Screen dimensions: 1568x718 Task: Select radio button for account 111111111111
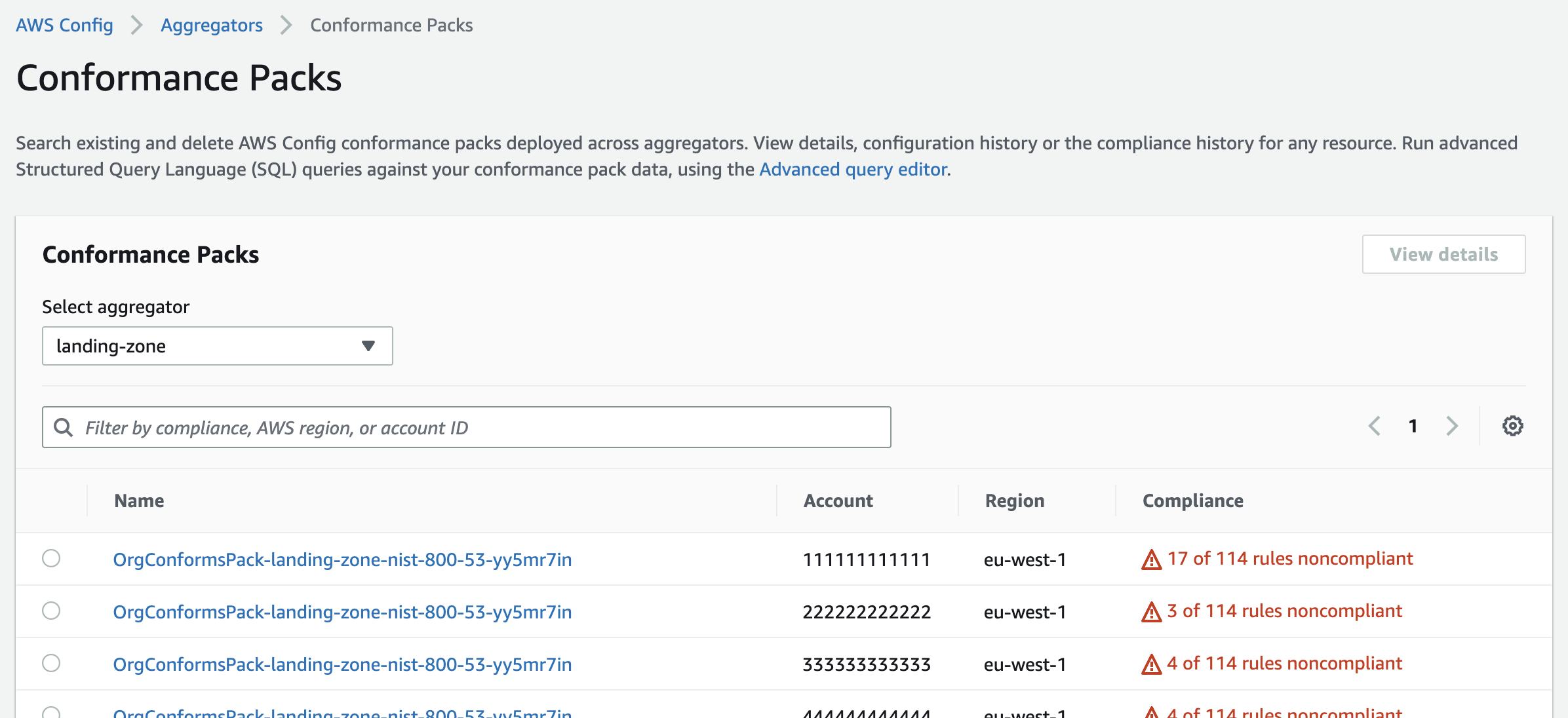click(51, 558)
